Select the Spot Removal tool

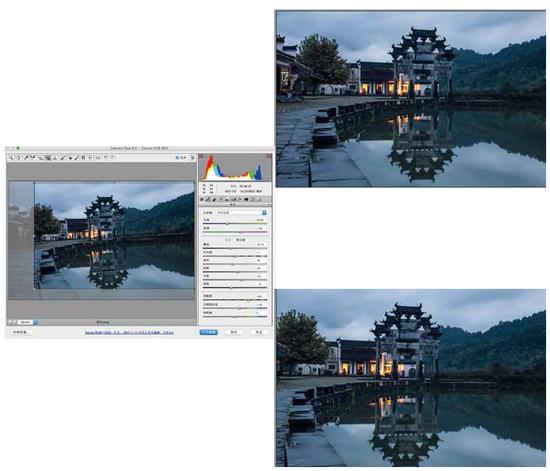[62, 158]
